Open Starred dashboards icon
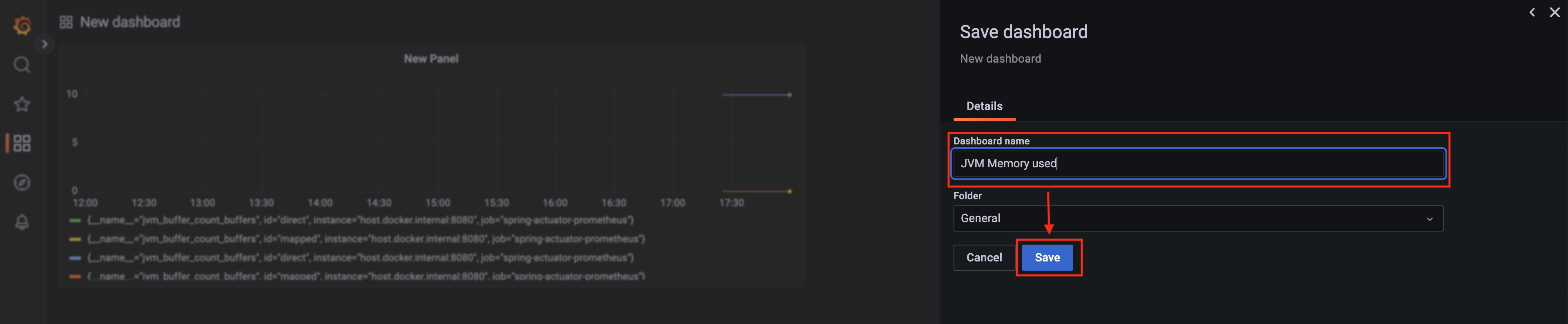Viewport: 1568px width, 324px height. (22, 104)
